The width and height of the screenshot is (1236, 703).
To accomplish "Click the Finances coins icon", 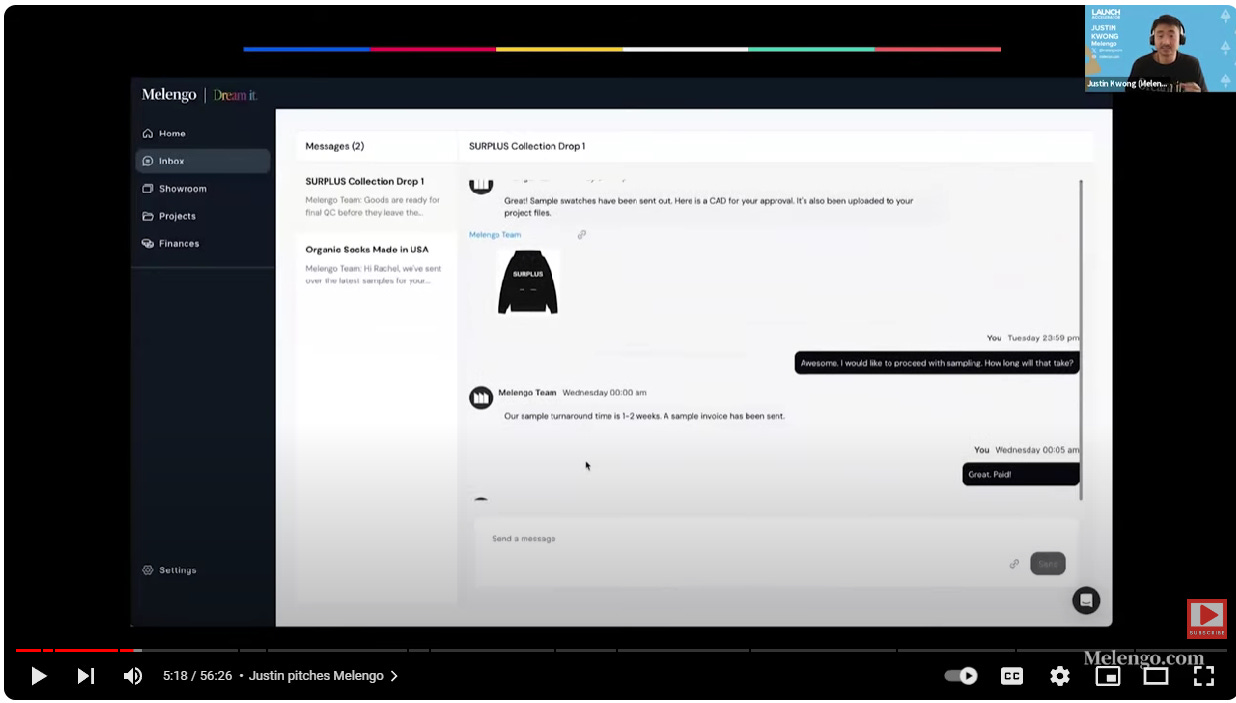I will click(148, 243).
